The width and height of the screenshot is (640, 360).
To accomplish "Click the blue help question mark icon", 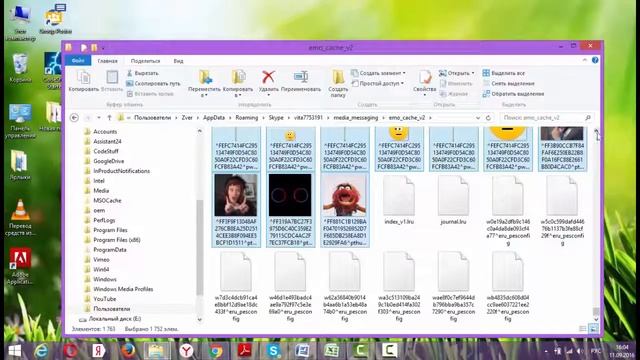I will [595, 60].
